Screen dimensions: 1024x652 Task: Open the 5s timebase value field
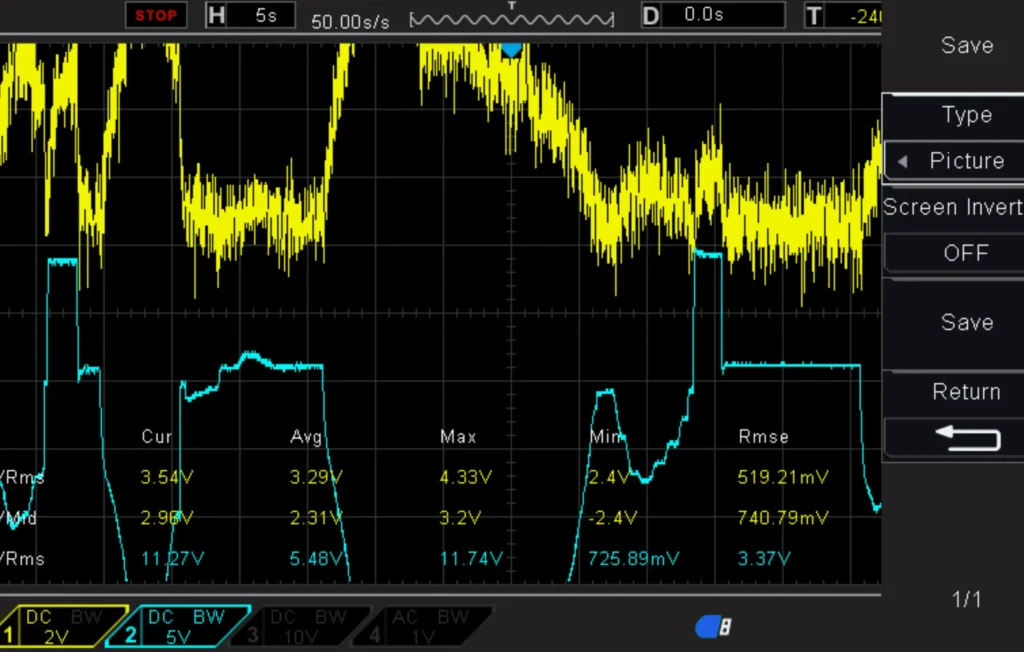265,15
